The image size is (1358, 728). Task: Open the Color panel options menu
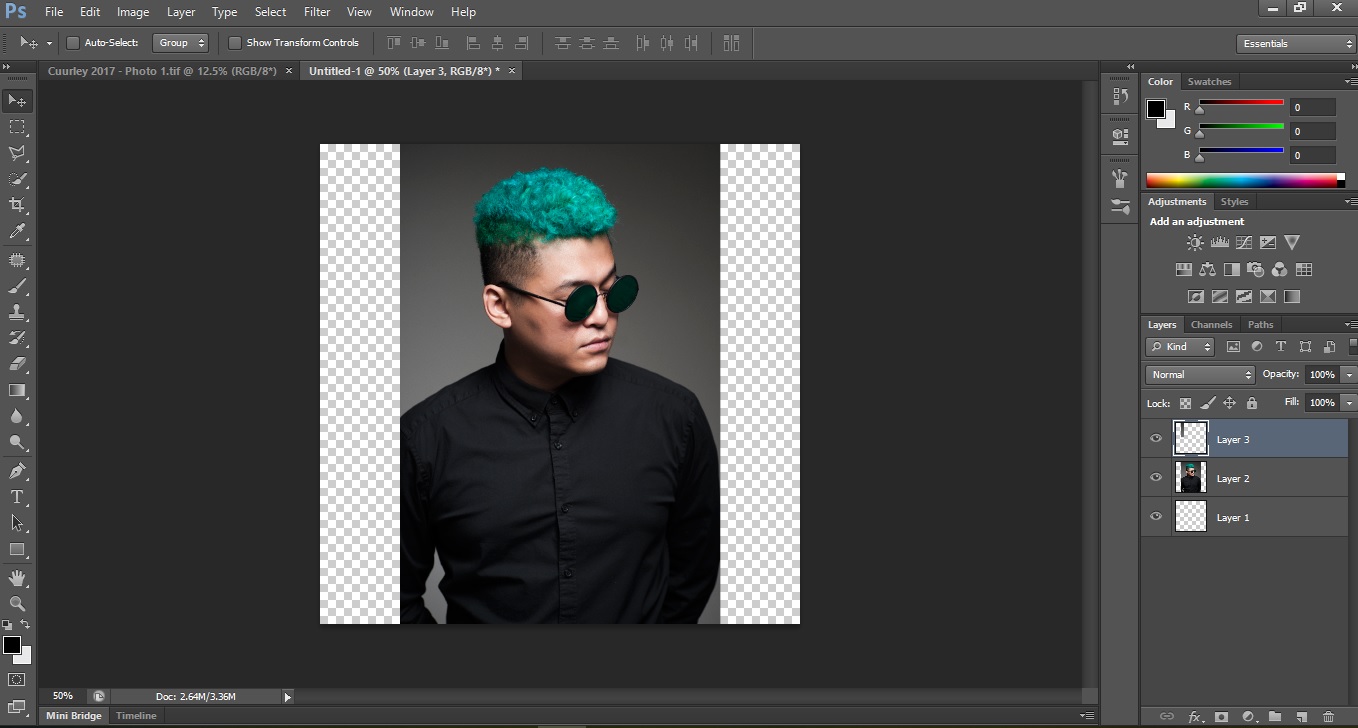[x=1350, y=82]
